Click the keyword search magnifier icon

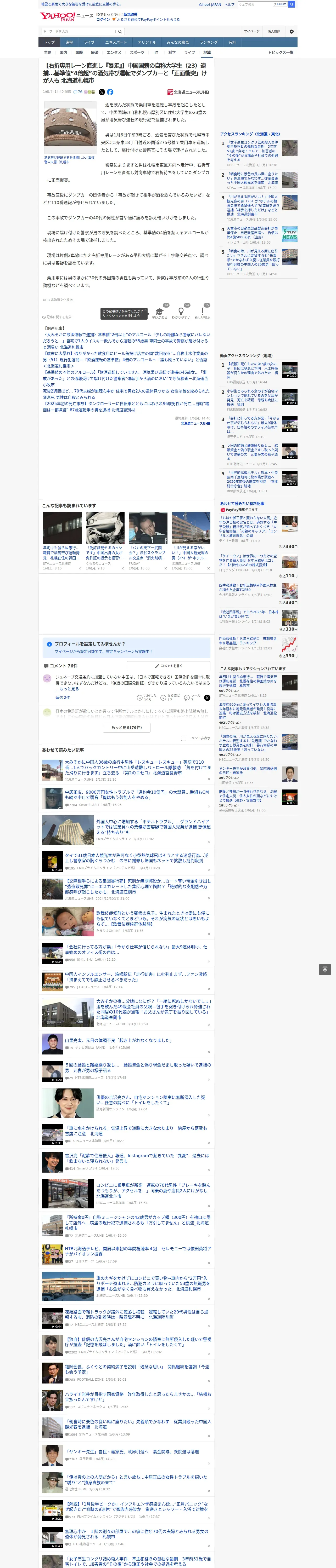[120, 31]
